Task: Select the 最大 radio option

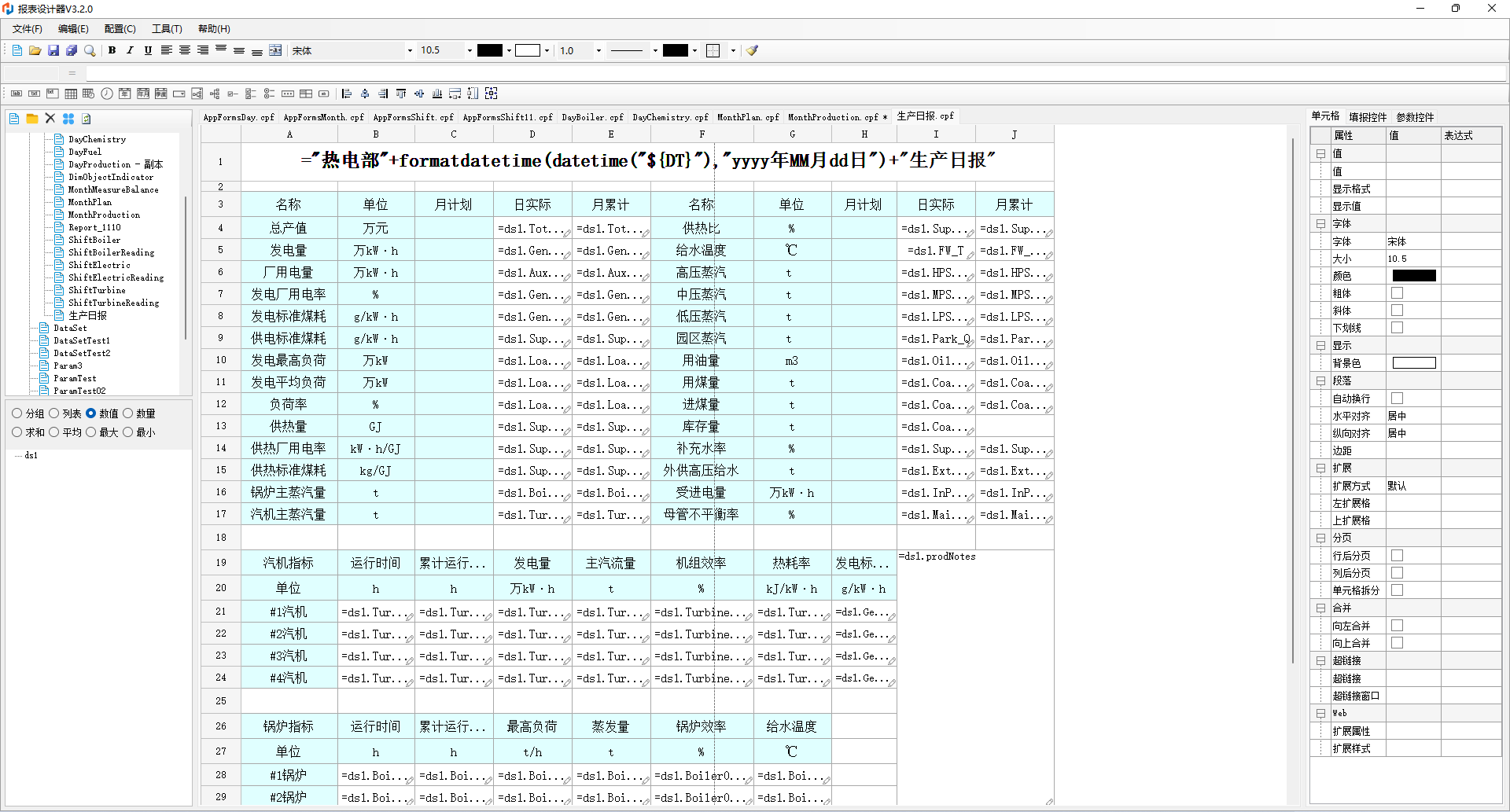Action: coord(91,432)
